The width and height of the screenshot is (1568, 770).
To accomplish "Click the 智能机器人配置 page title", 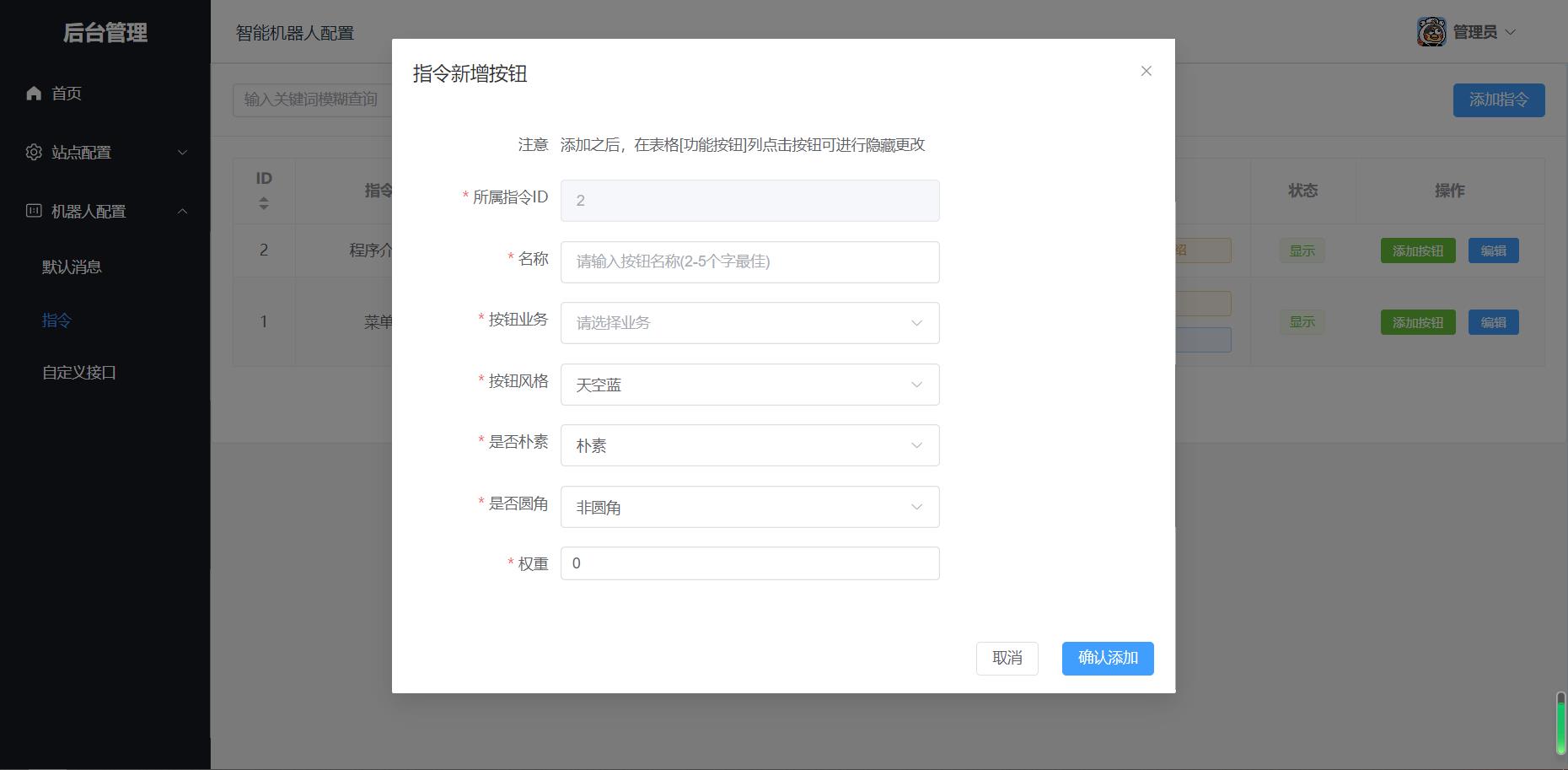I will (295, 33).
